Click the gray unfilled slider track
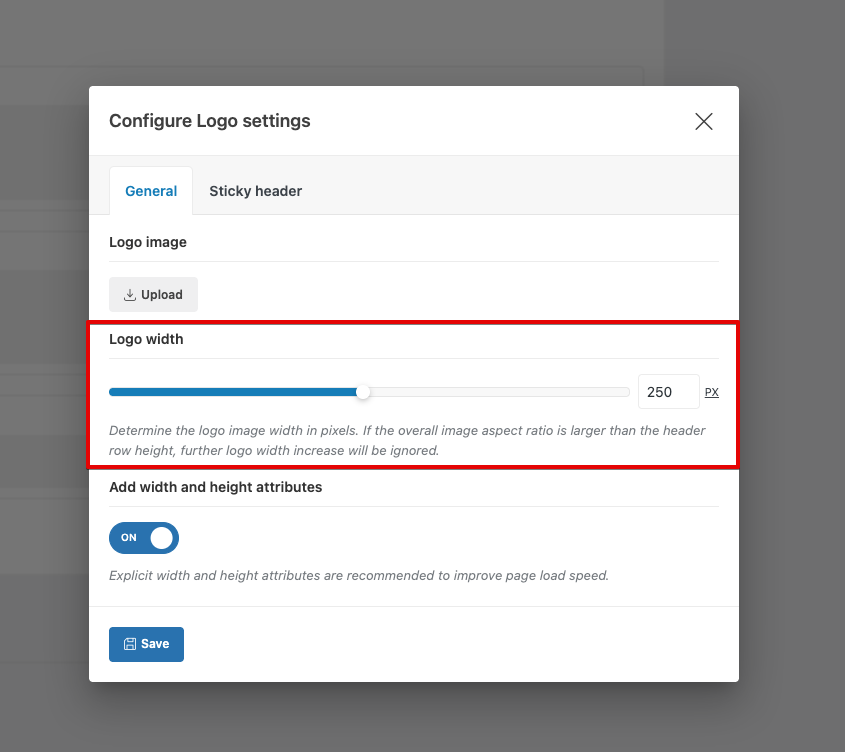 [497, 392]
